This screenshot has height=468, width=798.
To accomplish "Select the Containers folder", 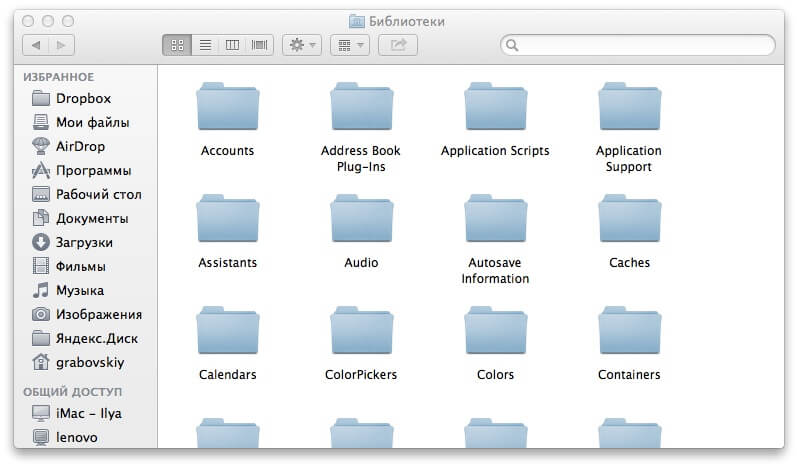I will pyautogui.click(x=630, y=343).
